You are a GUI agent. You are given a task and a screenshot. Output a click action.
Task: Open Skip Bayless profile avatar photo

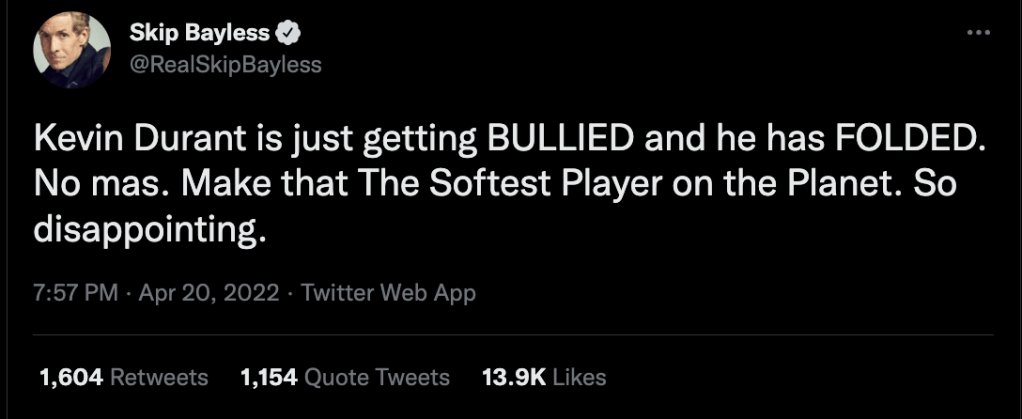pyautogui.click(x=72, y=52)
